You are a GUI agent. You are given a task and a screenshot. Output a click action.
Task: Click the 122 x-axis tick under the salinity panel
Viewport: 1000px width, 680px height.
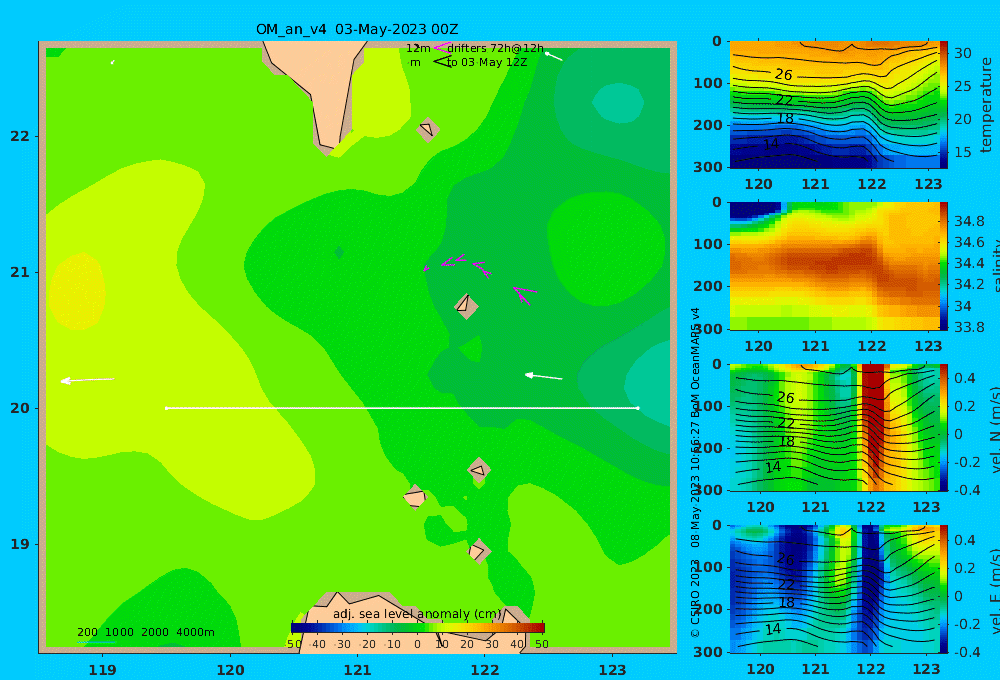tap(872, 346)
